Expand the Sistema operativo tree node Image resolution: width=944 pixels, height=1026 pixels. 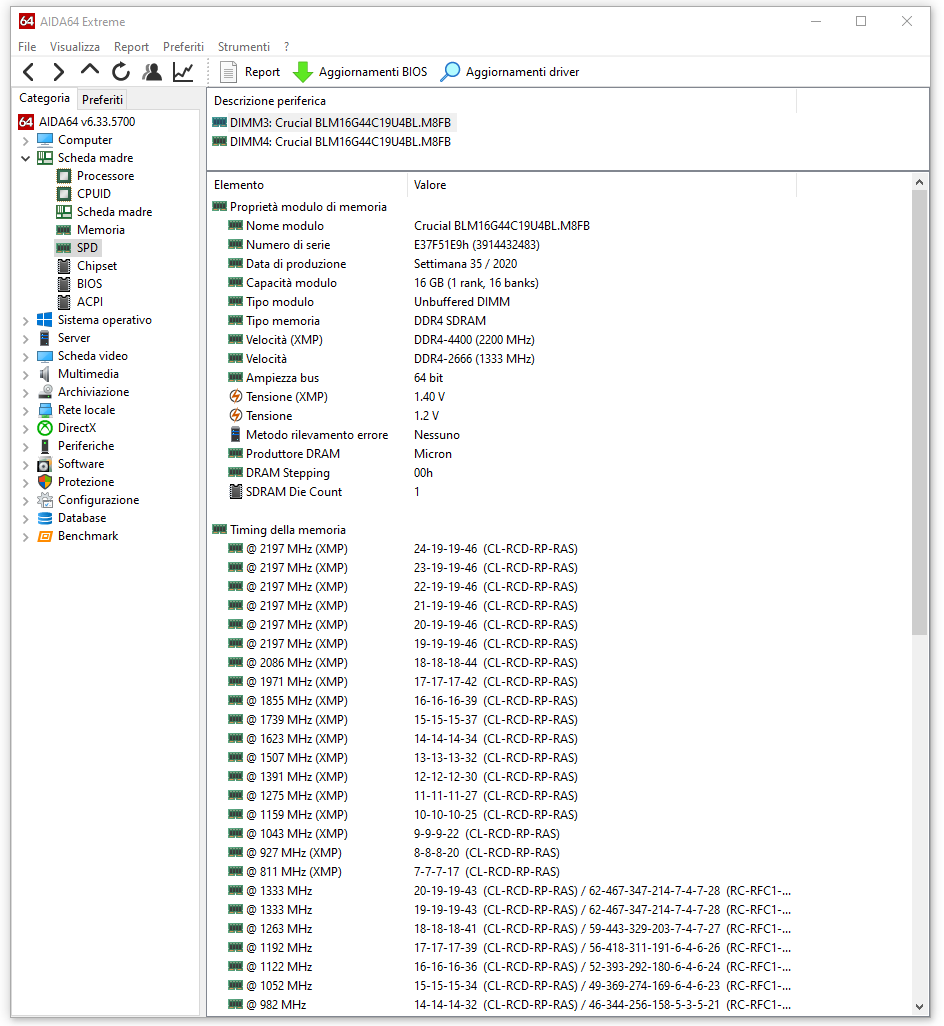[26, 321]
